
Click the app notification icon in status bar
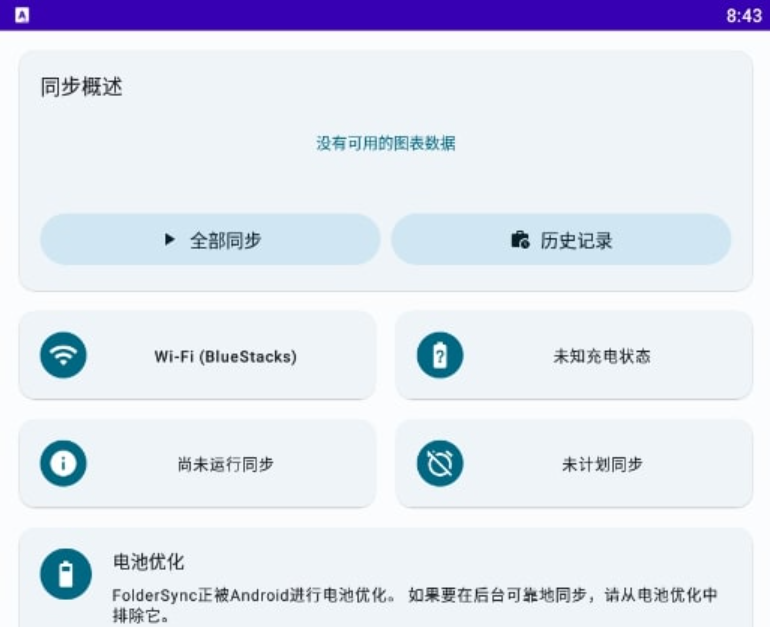22,15
